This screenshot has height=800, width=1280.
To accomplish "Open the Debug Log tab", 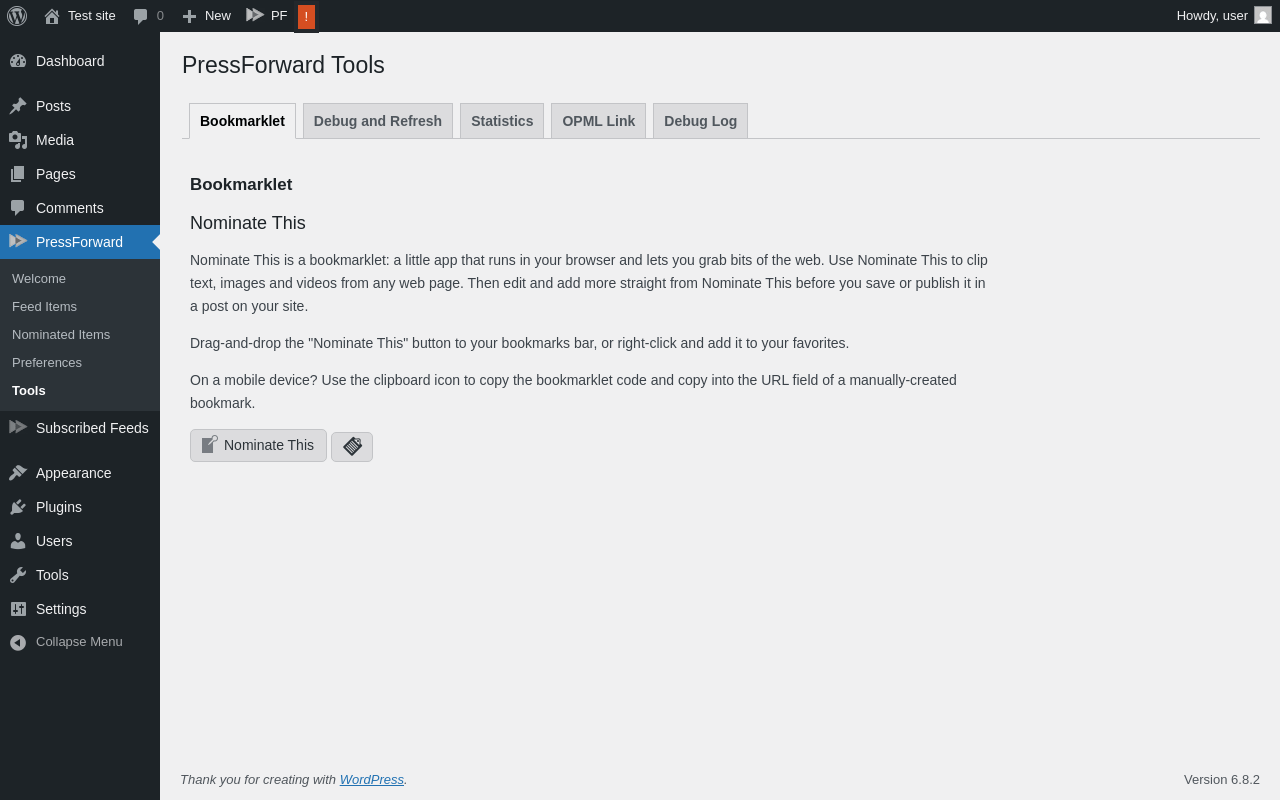I will 700,121.
